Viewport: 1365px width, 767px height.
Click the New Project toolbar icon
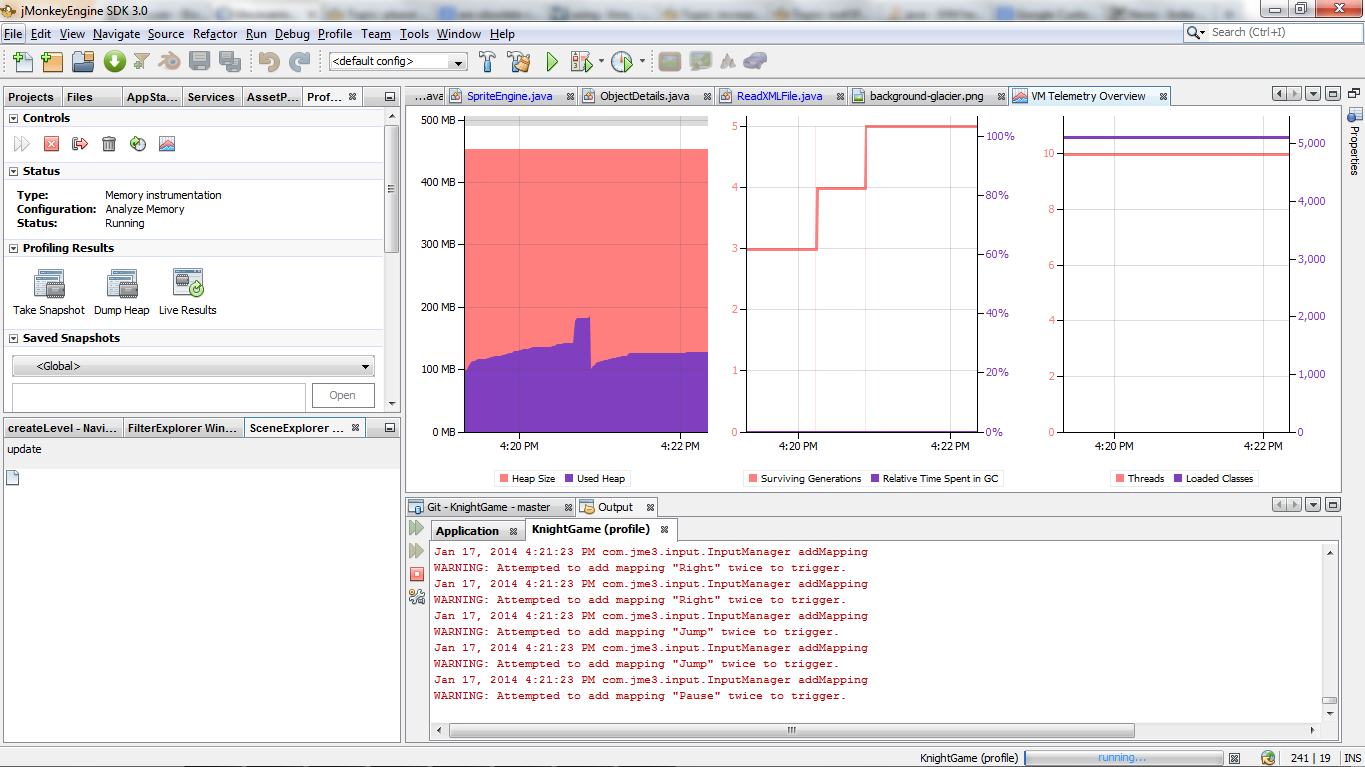pyautogui.click(x=52, y=61)
